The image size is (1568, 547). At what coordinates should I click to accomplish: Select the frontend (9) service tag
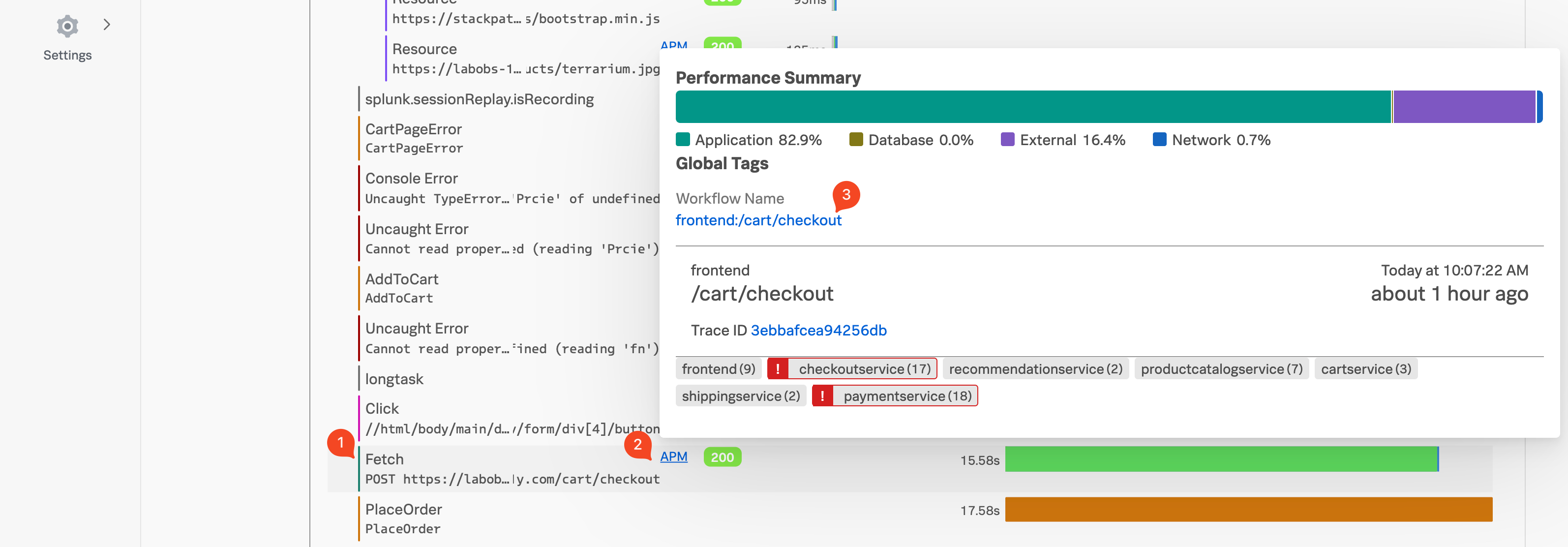pyautogui.click(x=718, y=369)
